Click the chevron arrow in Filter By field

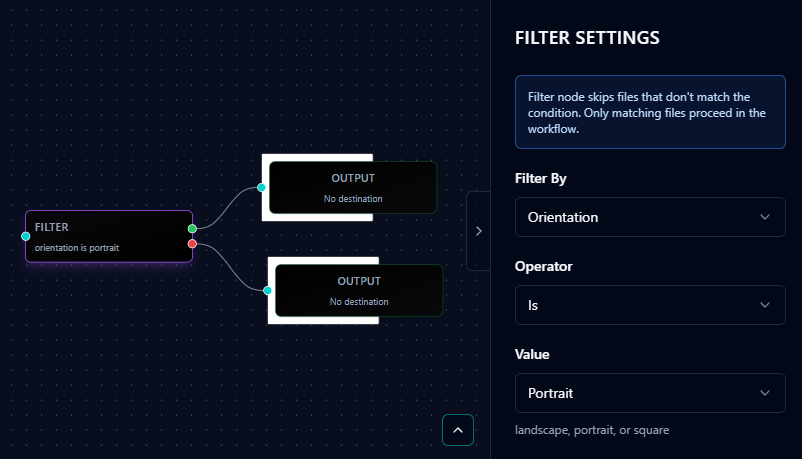(x=765, y=217)
